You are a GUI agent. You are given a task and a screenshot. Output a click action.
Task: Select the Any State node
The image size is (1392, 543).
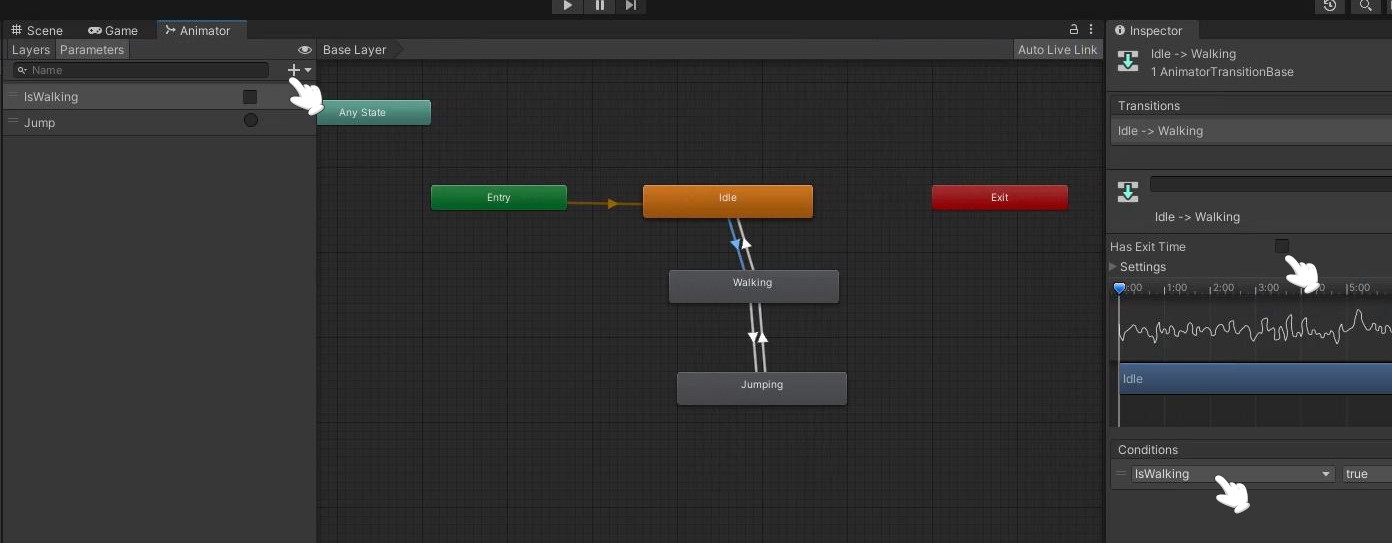pos(372,112)
